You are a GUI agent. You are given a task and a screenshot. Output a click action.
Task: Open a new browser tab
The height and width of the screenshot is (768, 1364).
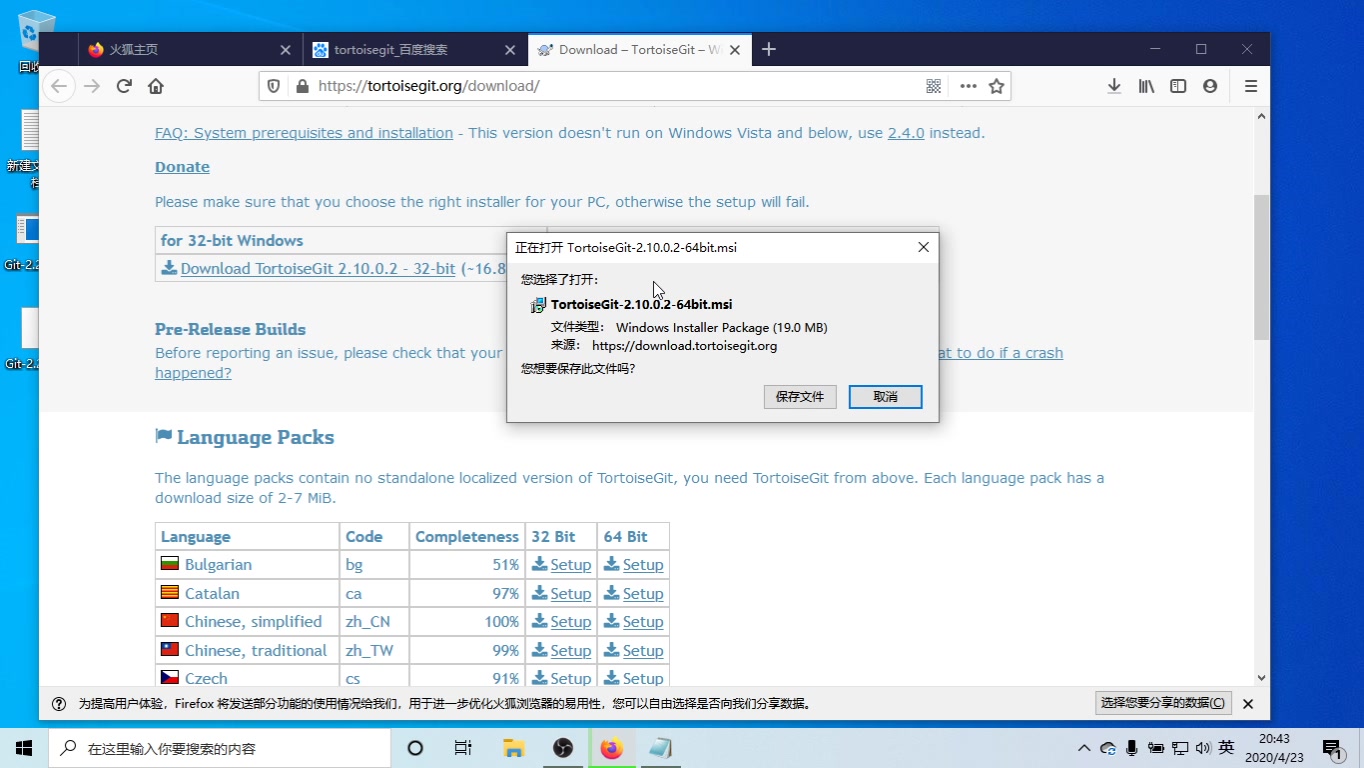[768, 49]
